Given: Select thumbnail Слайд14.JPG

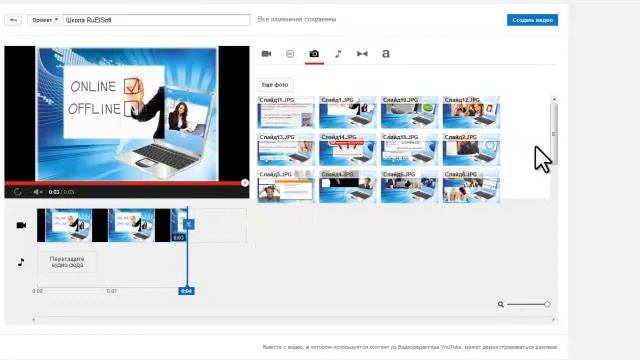Looking at the screenshot, I should pos(347,149).
